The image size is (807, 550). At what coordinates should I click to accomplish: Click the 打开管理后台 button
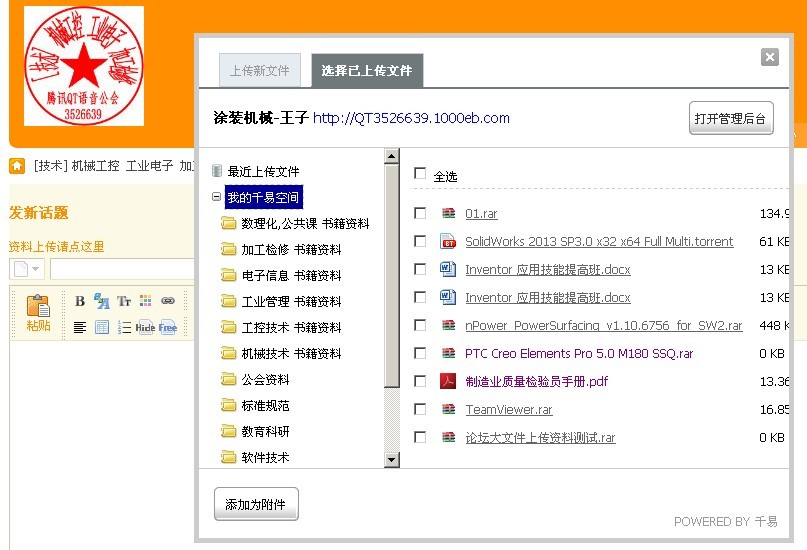(731, 118)
